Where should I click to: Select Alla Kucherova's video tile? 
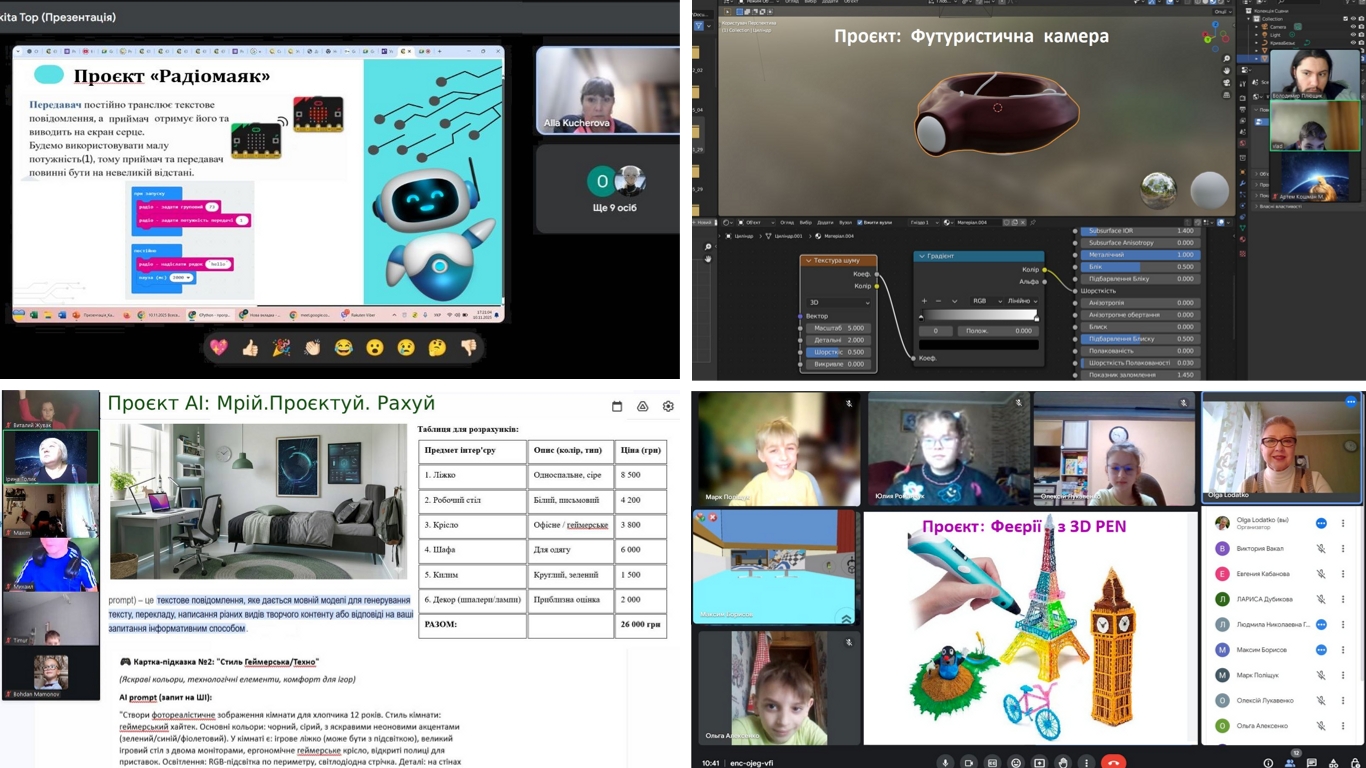click(x=607, y=90)
